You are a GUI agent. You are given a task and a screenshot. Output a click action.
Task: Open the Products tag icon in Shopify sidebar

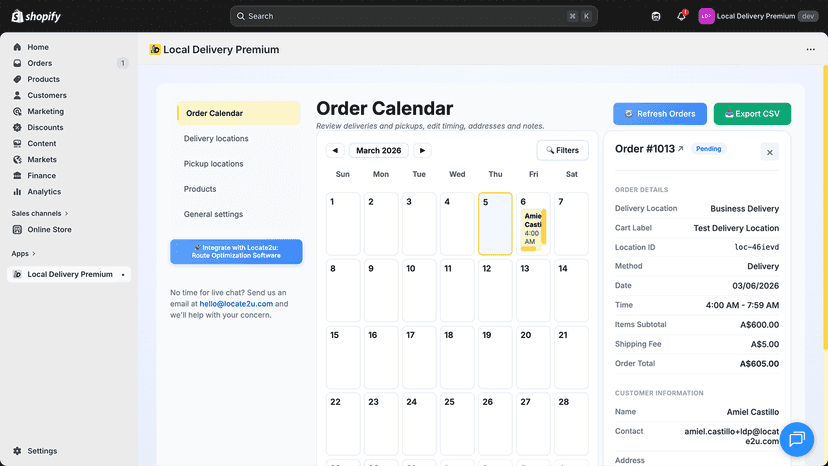click(x=17, y=79)
